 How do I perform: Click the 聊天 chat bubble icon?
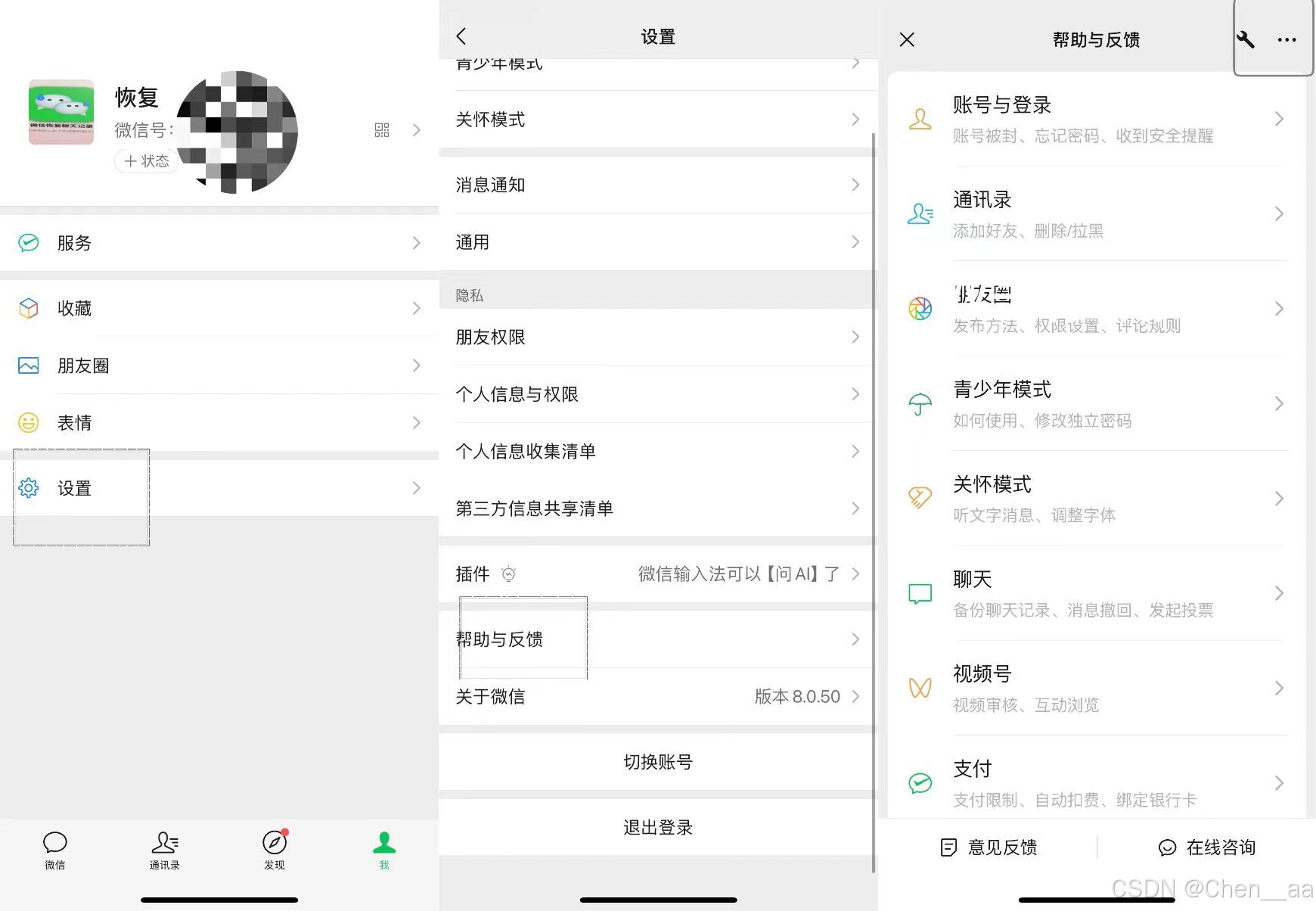pyautogui.click(x=920, y=593)
